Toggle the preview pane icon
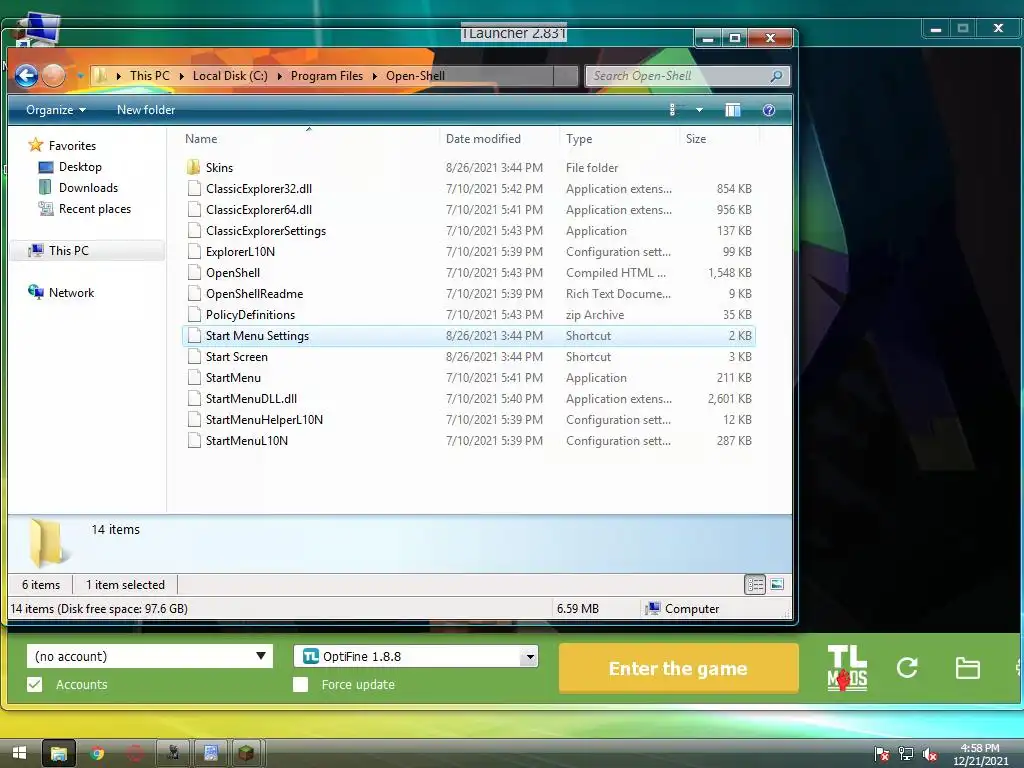Image resolution: width=1024 pixels, height=768 pixels. point(733,110)
